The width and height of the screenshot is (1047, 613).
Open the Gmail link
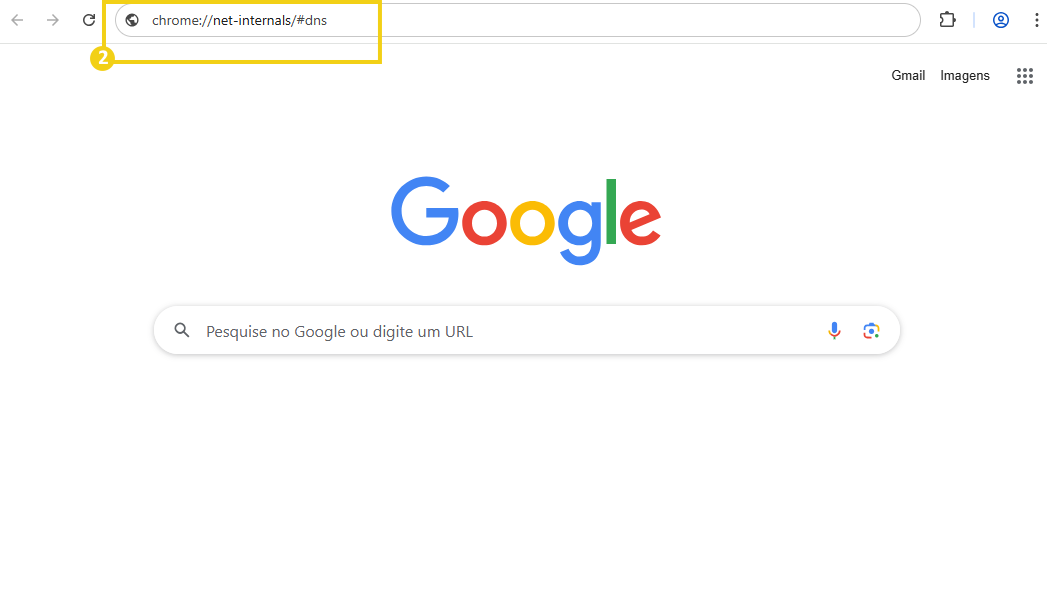point(908,75)
